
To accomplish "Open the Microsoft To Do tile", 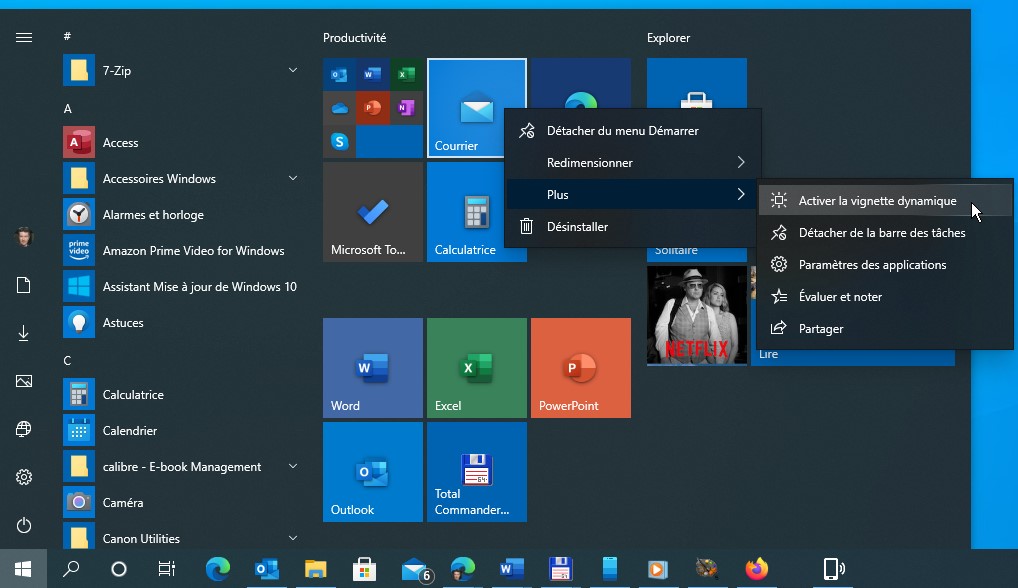I will tap(372, 211).
